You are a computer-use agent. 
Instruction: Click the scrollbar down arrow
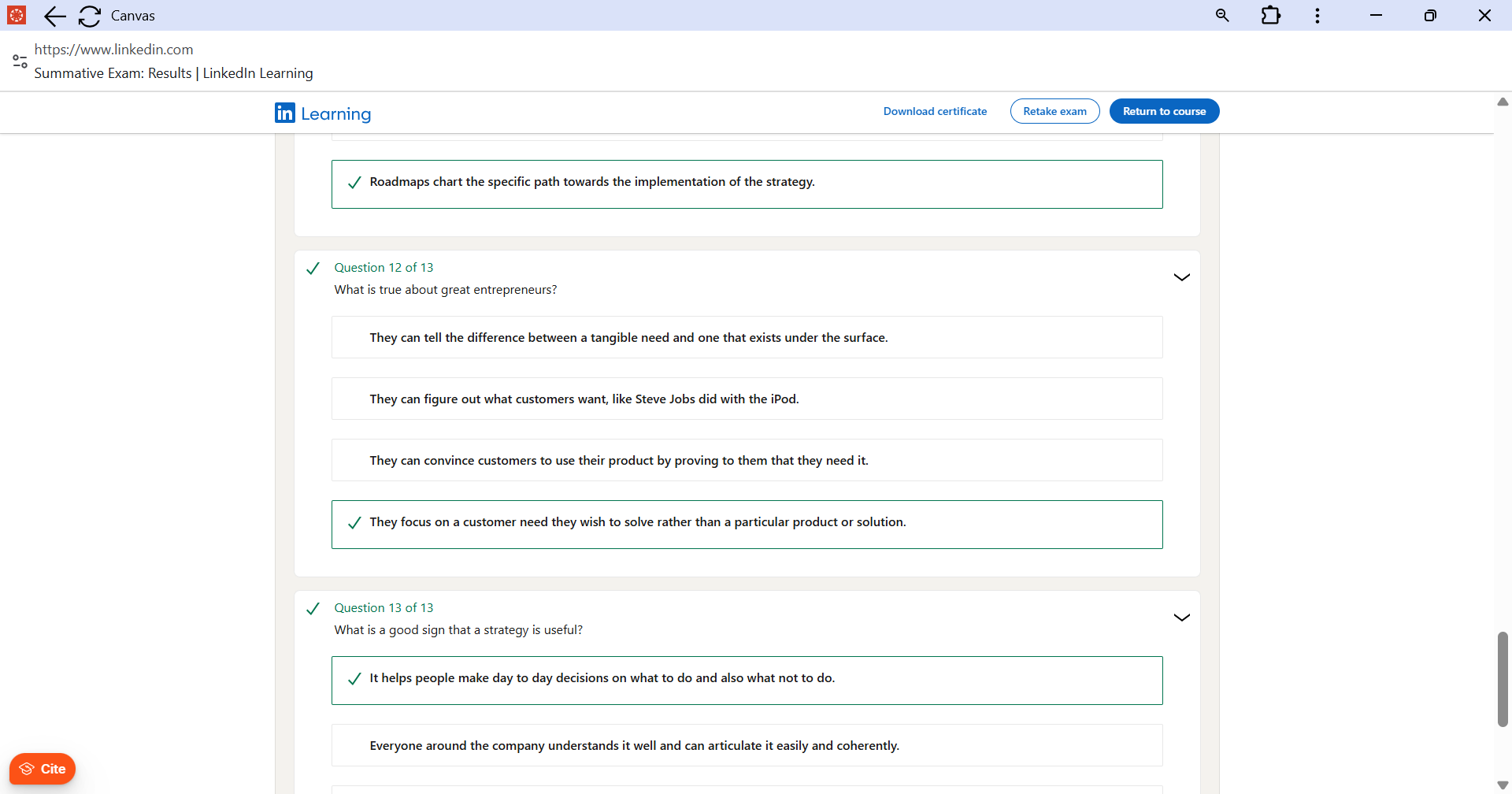pos(1503,785)
